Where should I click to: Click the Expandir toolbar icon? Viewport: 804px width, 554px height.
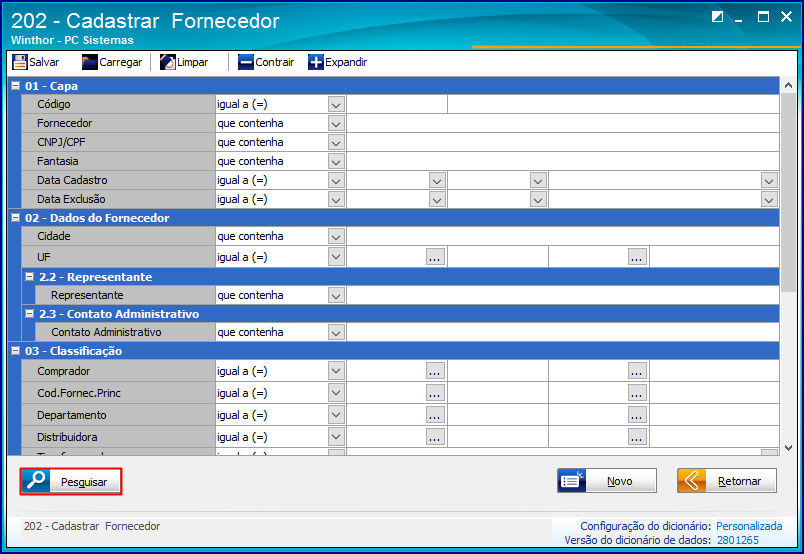pos(316,62)
